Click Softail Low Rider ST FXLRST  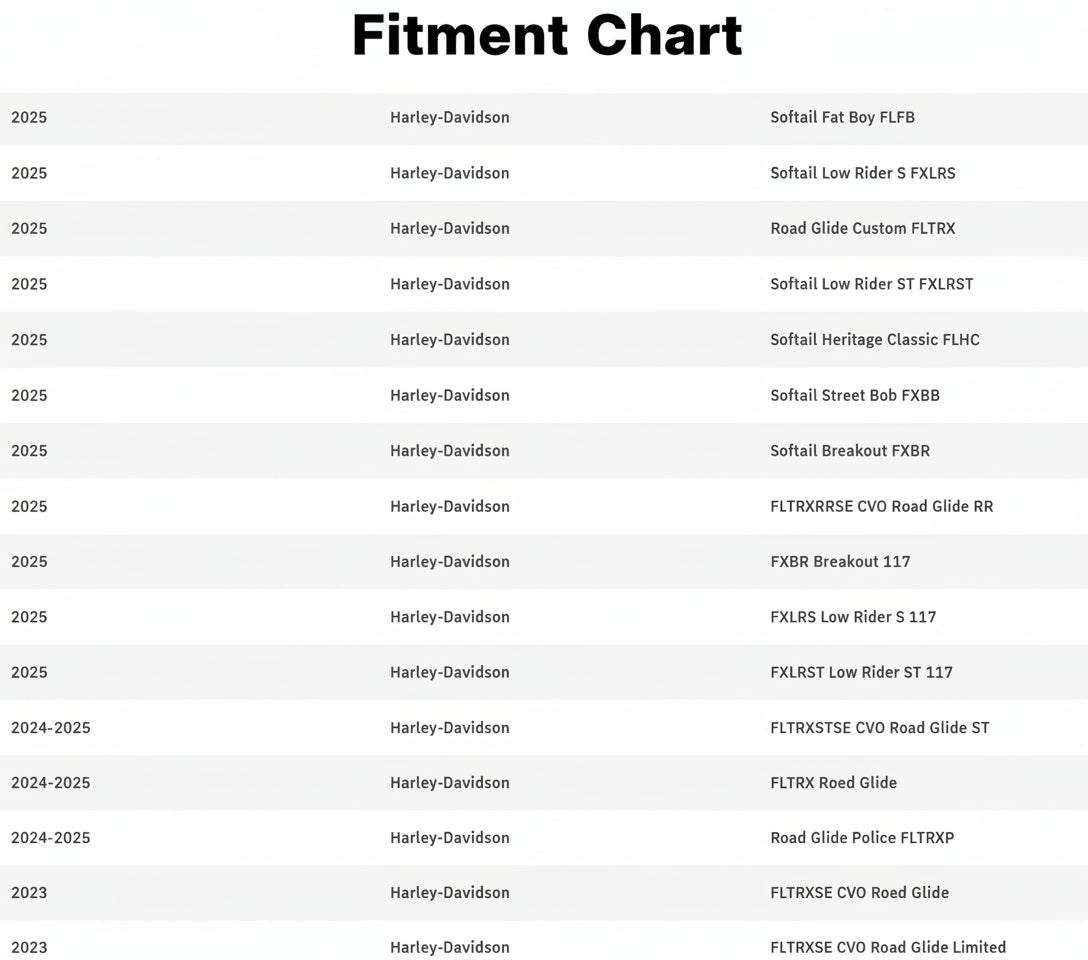pos(871,284)
